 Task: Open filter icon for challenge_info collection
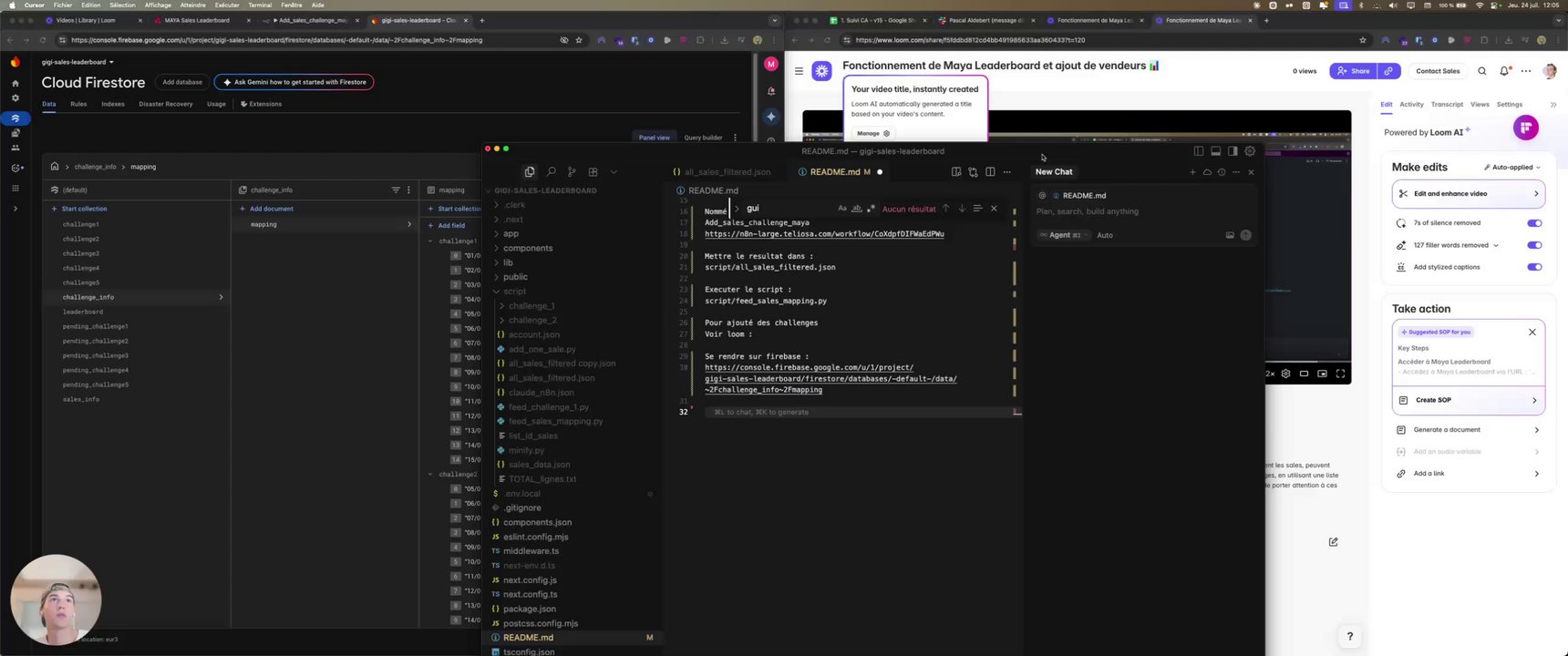(x=396, y=190)
